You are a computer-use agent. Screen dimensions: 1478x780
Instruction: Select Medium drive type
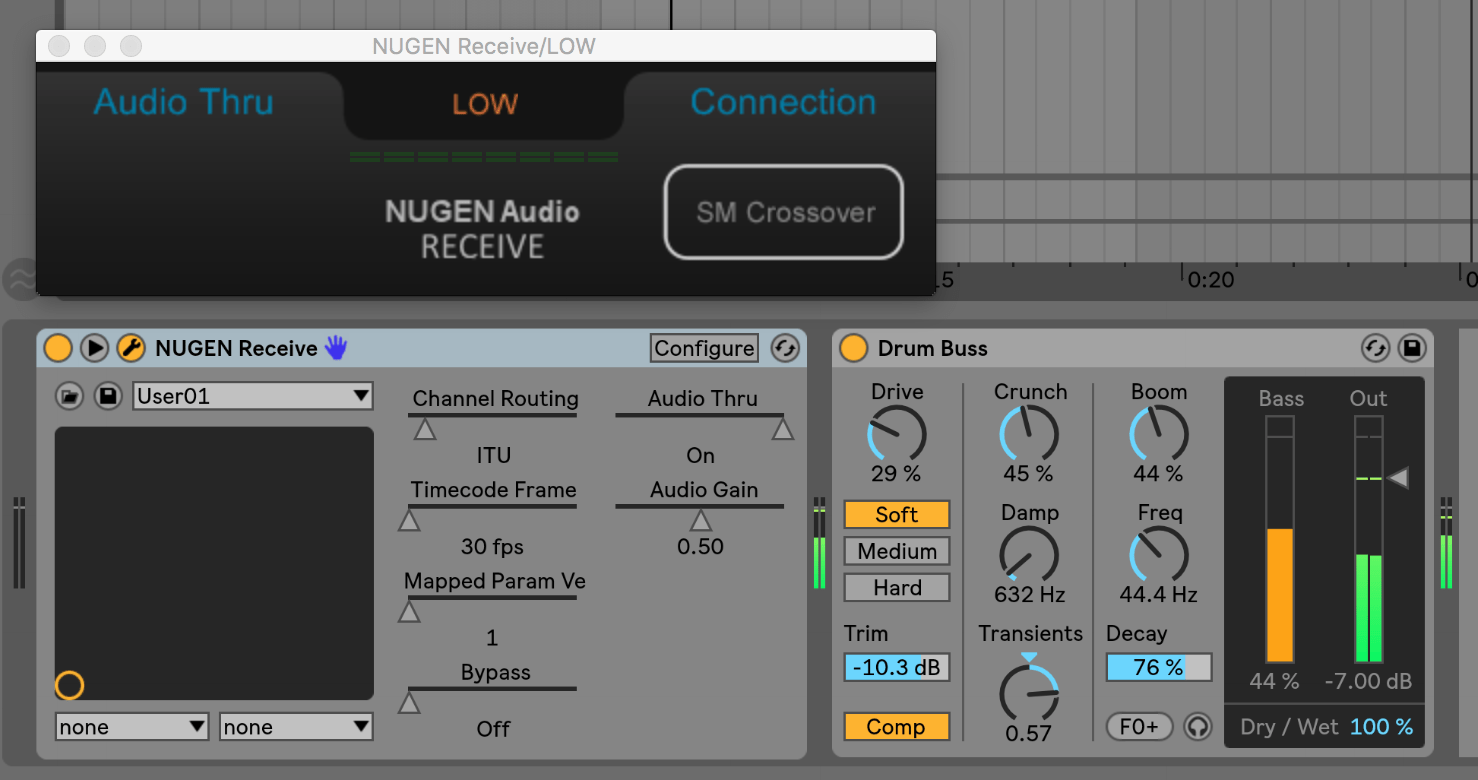click(x=897, y=551)
